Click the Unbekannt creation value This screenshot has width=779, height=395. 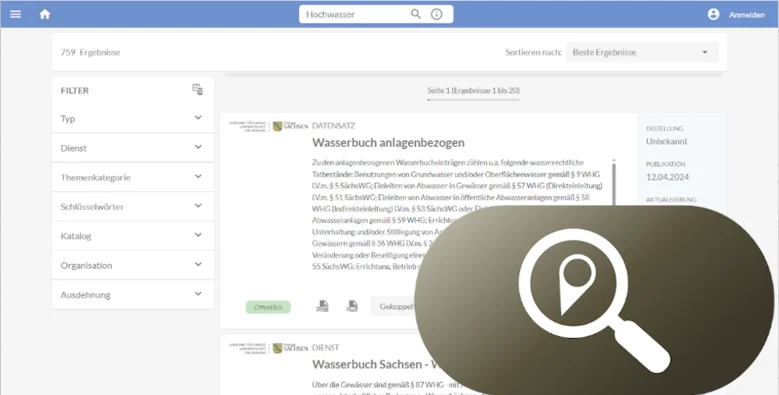(667, 141)
